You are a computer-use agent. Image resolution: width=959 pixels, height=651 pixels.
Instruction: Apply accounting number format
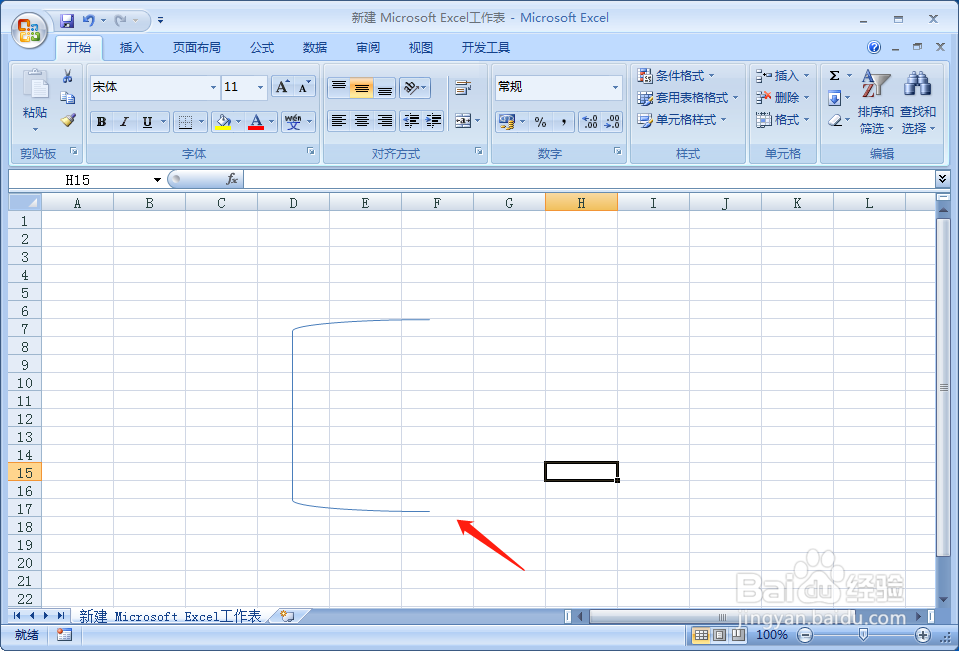507,122
